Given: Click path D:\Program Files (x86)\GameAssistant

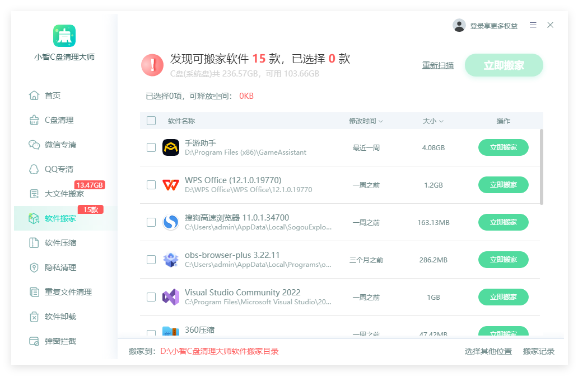Looking at the screenshot, I should (x=246, y=152).
